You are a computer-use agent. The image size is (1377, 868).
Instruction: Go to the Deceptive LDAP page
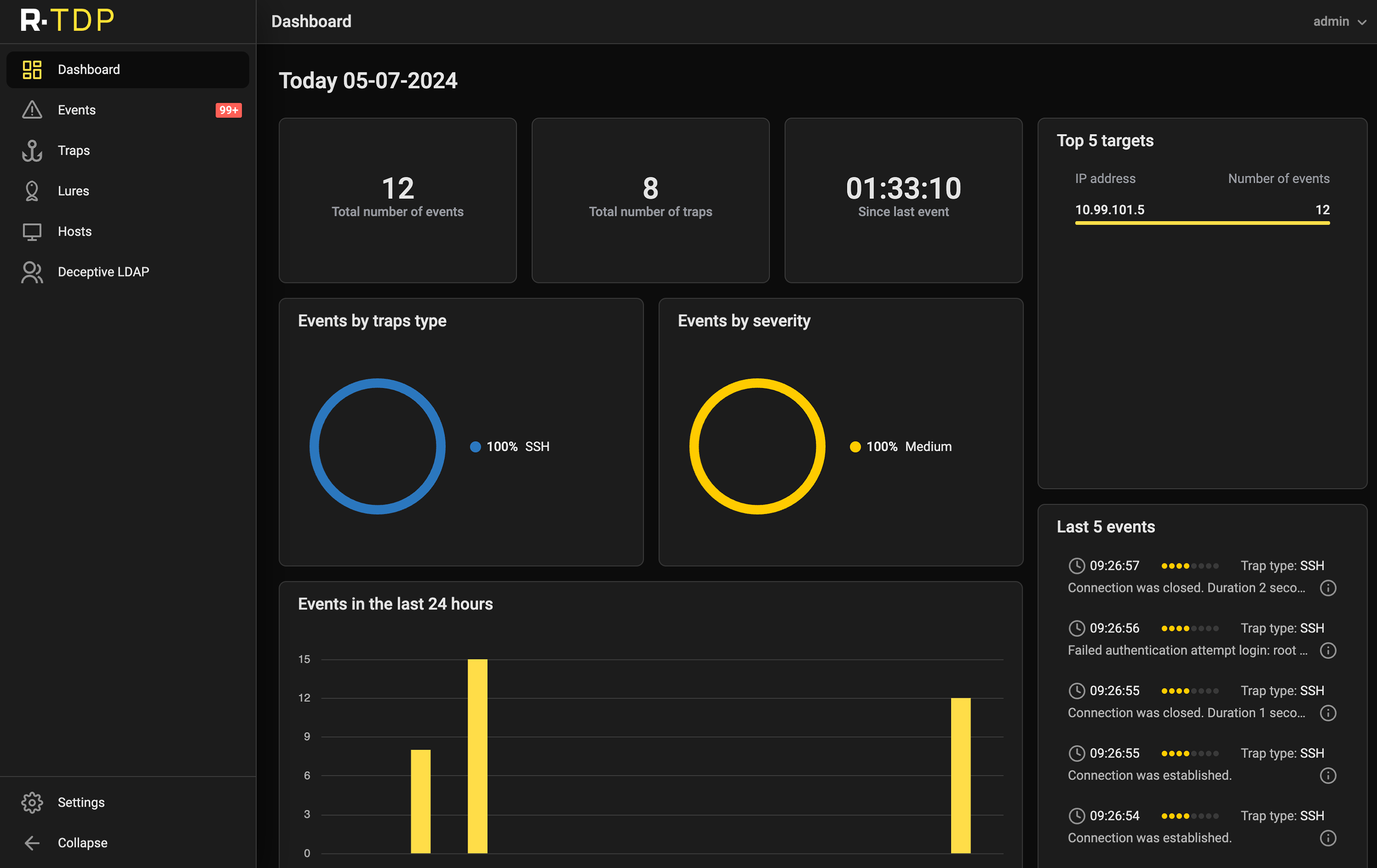coord(103,272)
